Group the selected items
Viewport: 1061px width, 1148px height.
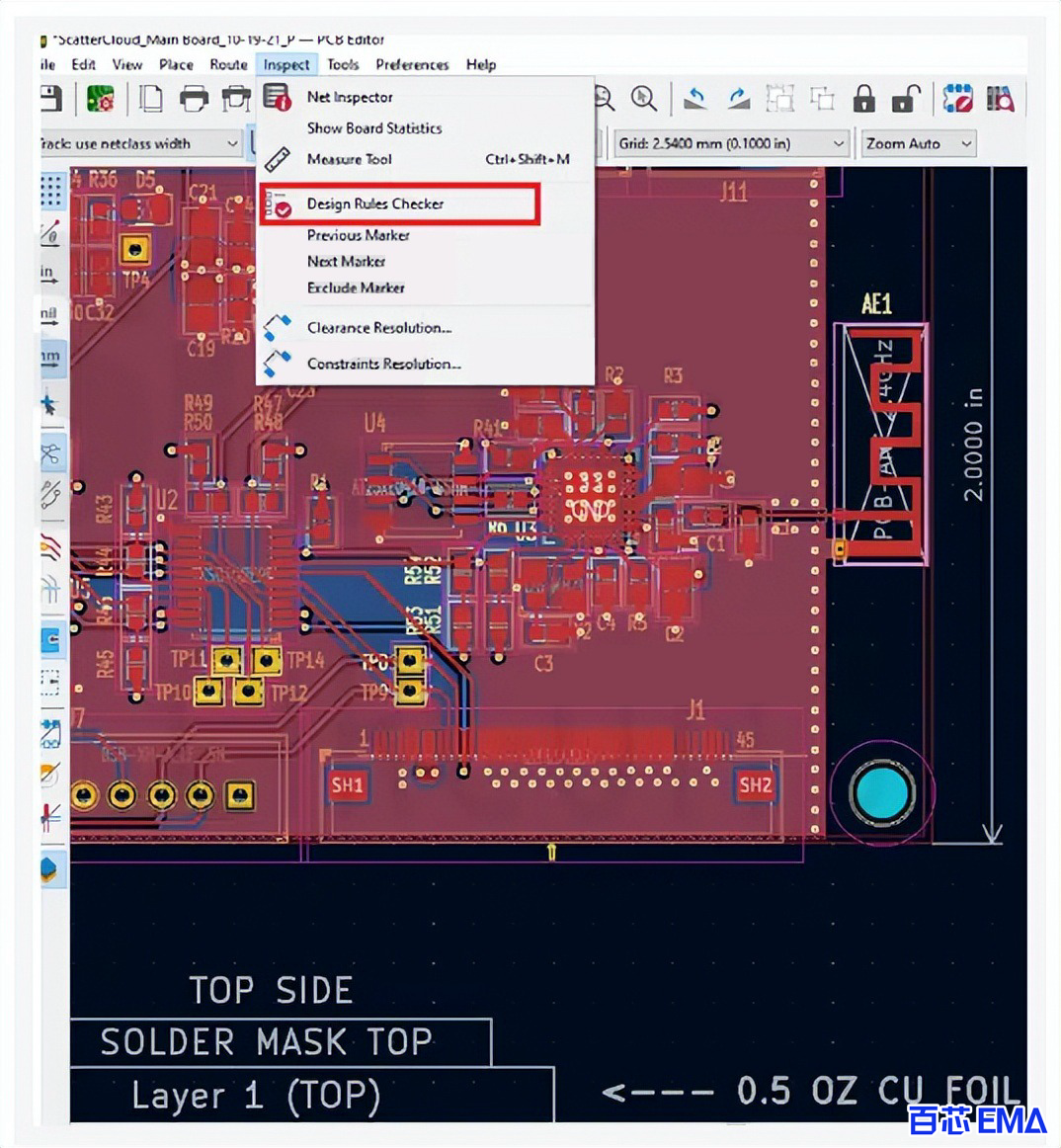coord(779,98)
